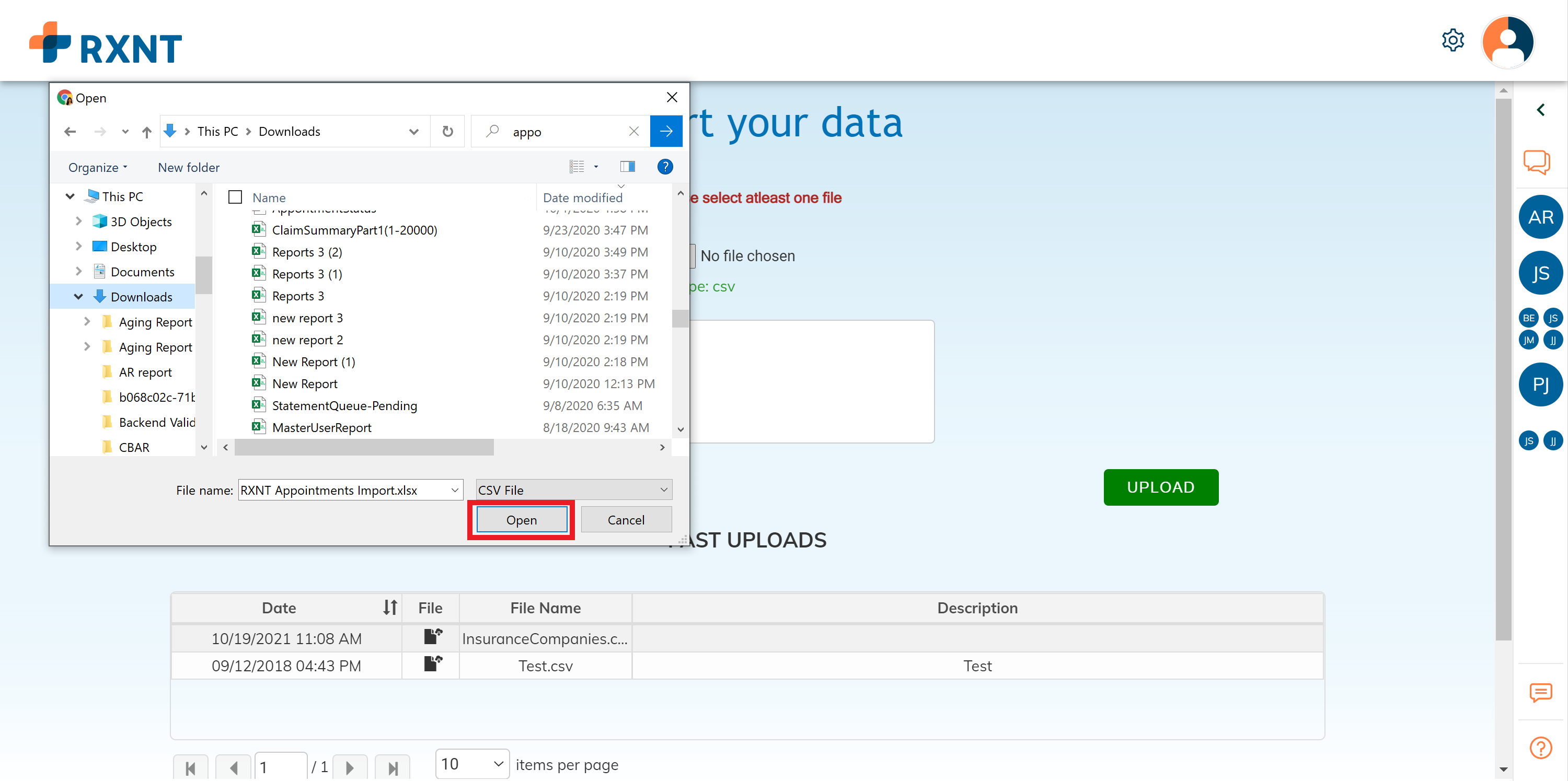Collapse the right sidebar with the chevron

pos(1541,110)
